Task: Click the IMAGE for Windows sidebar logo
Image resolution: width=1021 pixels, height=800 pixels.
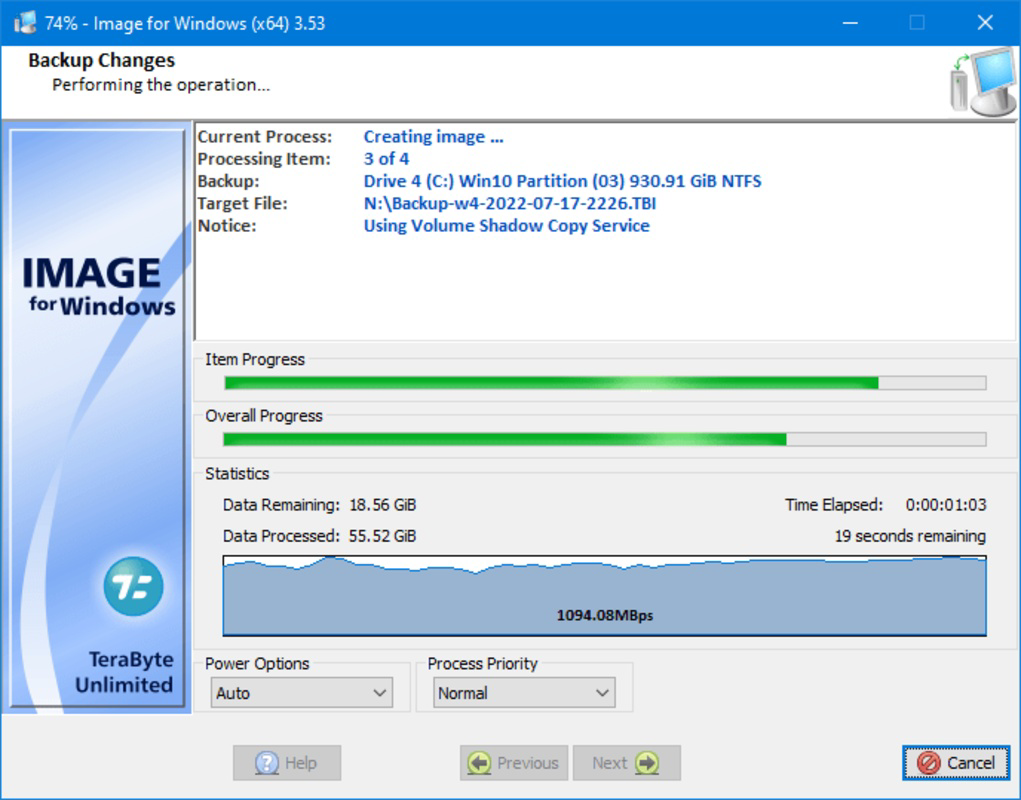Action: (97, 283)
